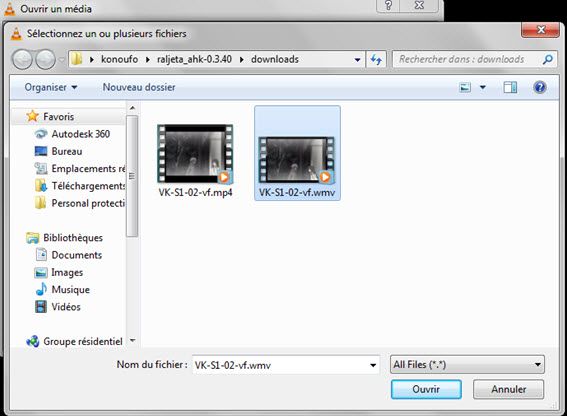The height and width of the screenshot is (416, 567).
Task: Open Personal protection folder in sidebar
Action: (89, 203)
